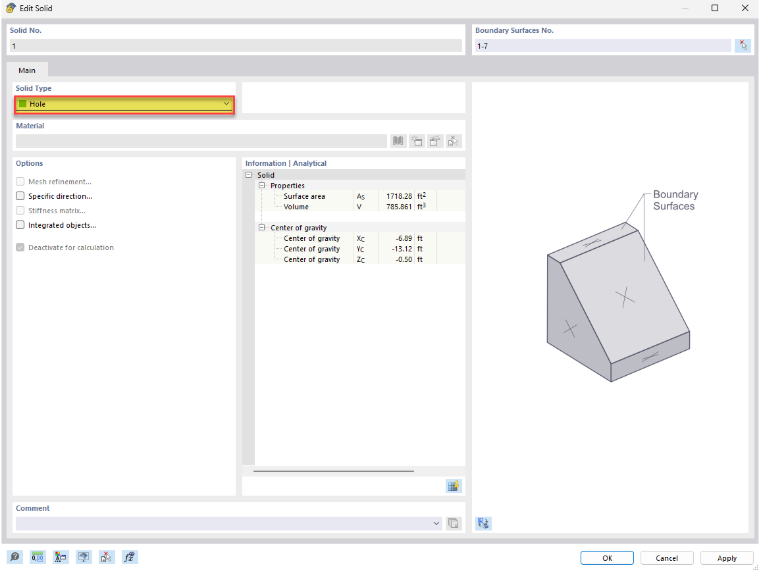Select the Surface area row

pos(360,196)
